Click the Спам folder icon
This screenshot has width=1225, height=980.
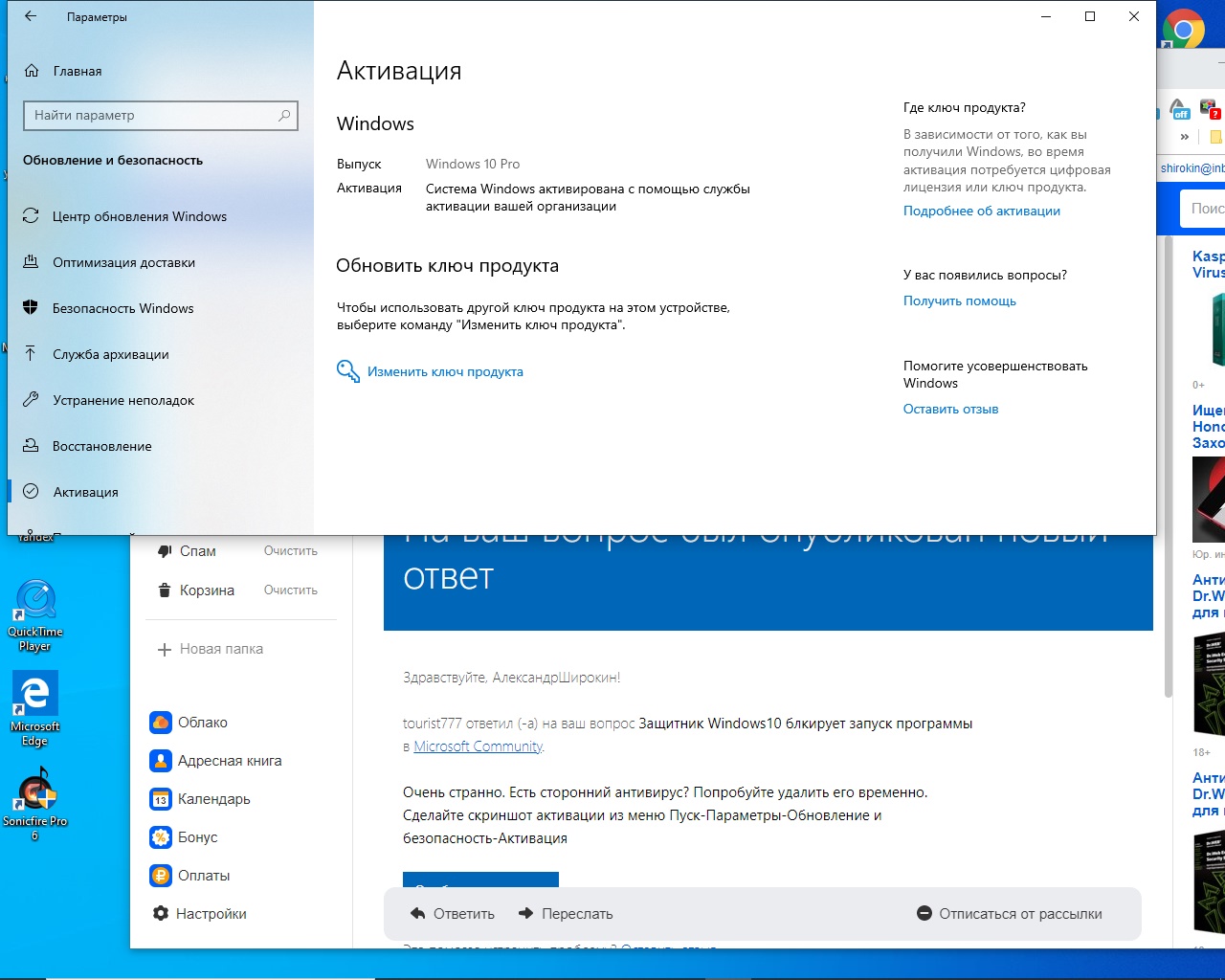pyautogui.click(x=164, y=551)
